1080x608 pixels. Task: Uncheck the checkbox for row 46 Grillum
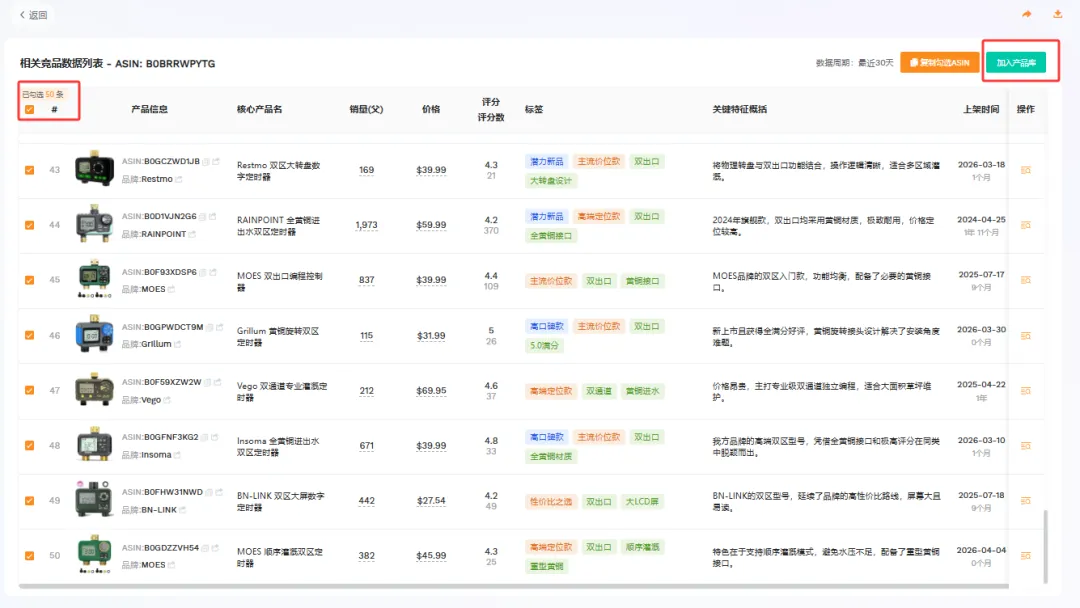pos(30,335)
